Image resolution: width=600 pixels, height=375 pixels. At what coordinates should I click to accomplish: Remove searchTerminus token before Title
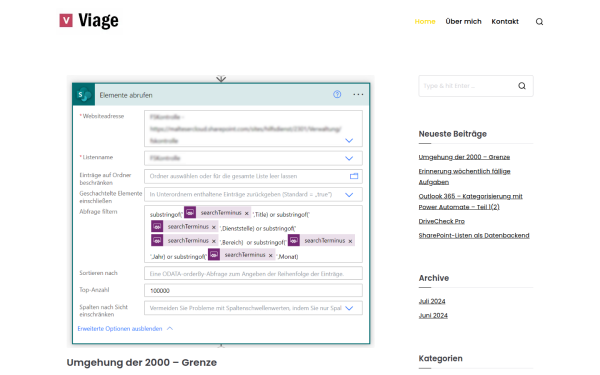pos(247,214)
